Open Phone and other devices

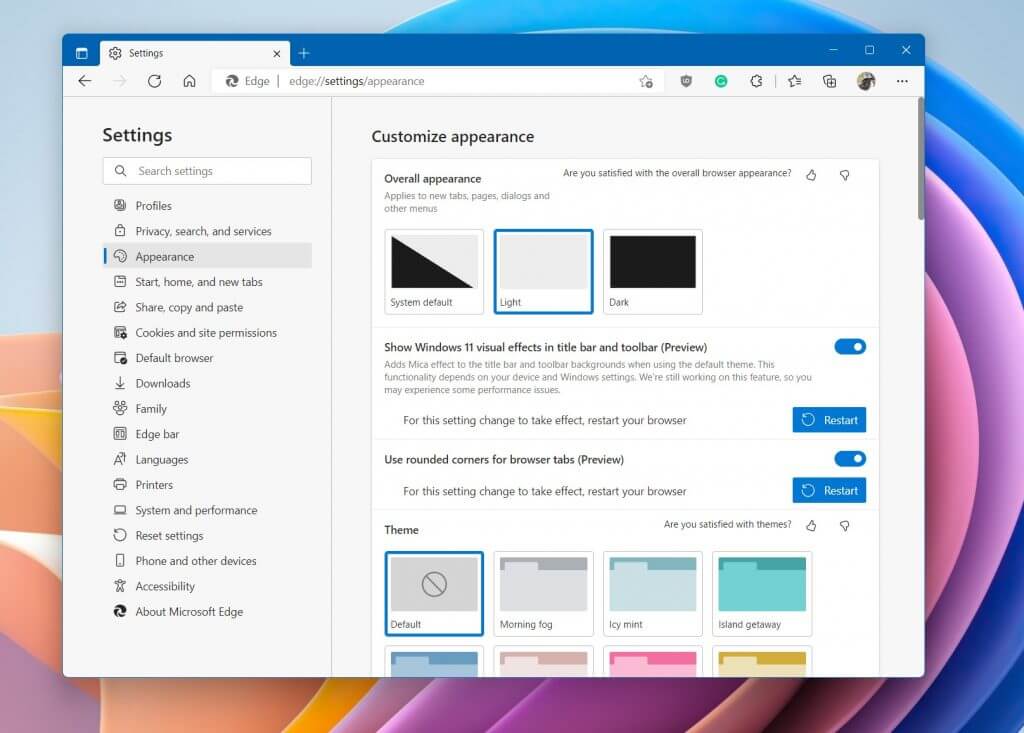coord(208,561)
